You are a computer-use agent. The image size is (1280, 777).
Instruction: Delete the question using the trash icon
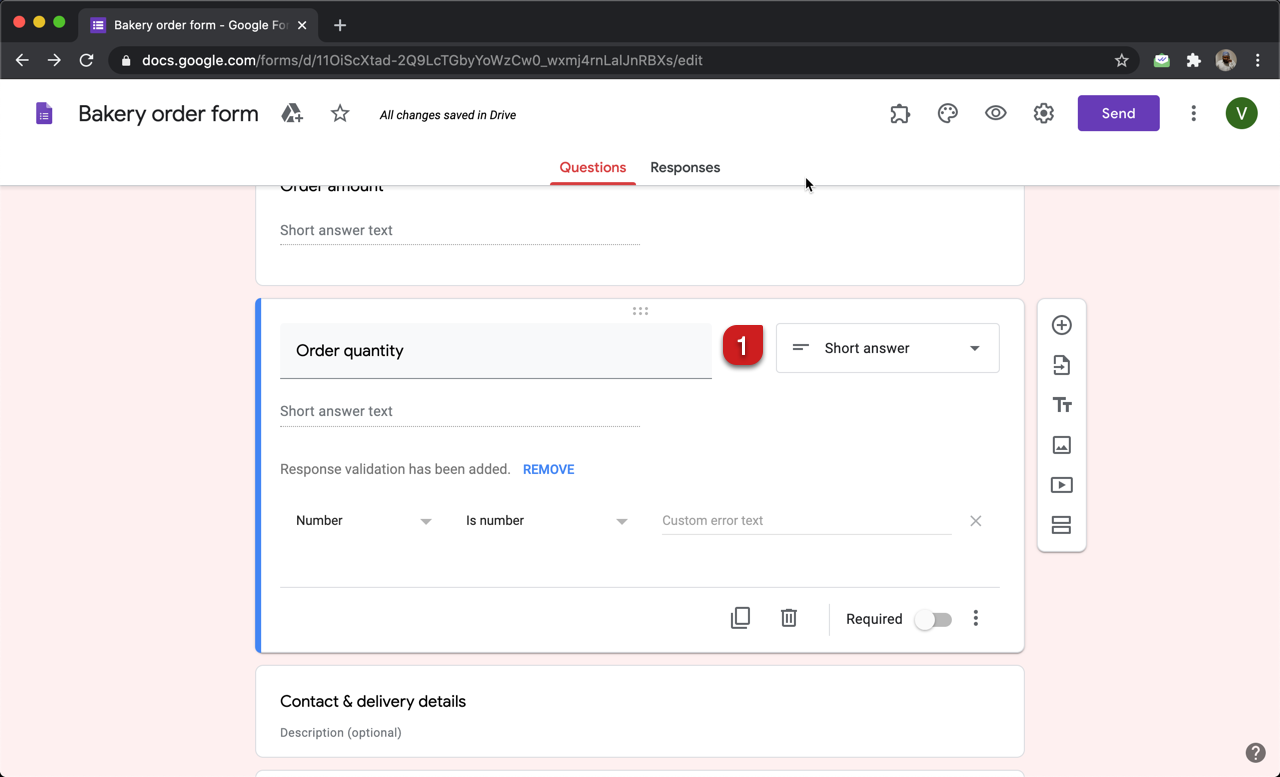tap(788, 617)
